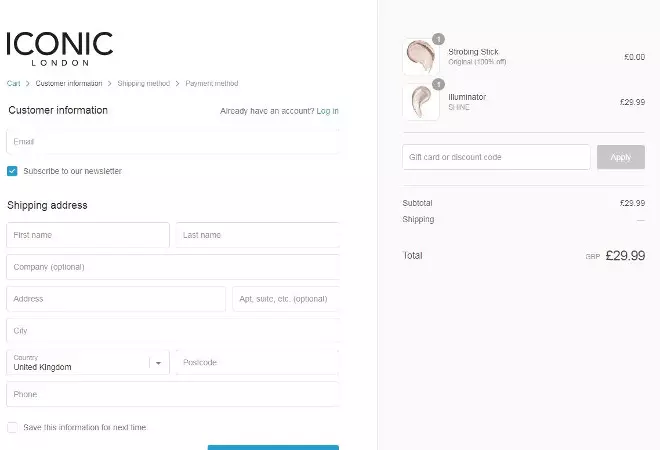Click the Last name field
660x450 pixels.
[258, 235]
